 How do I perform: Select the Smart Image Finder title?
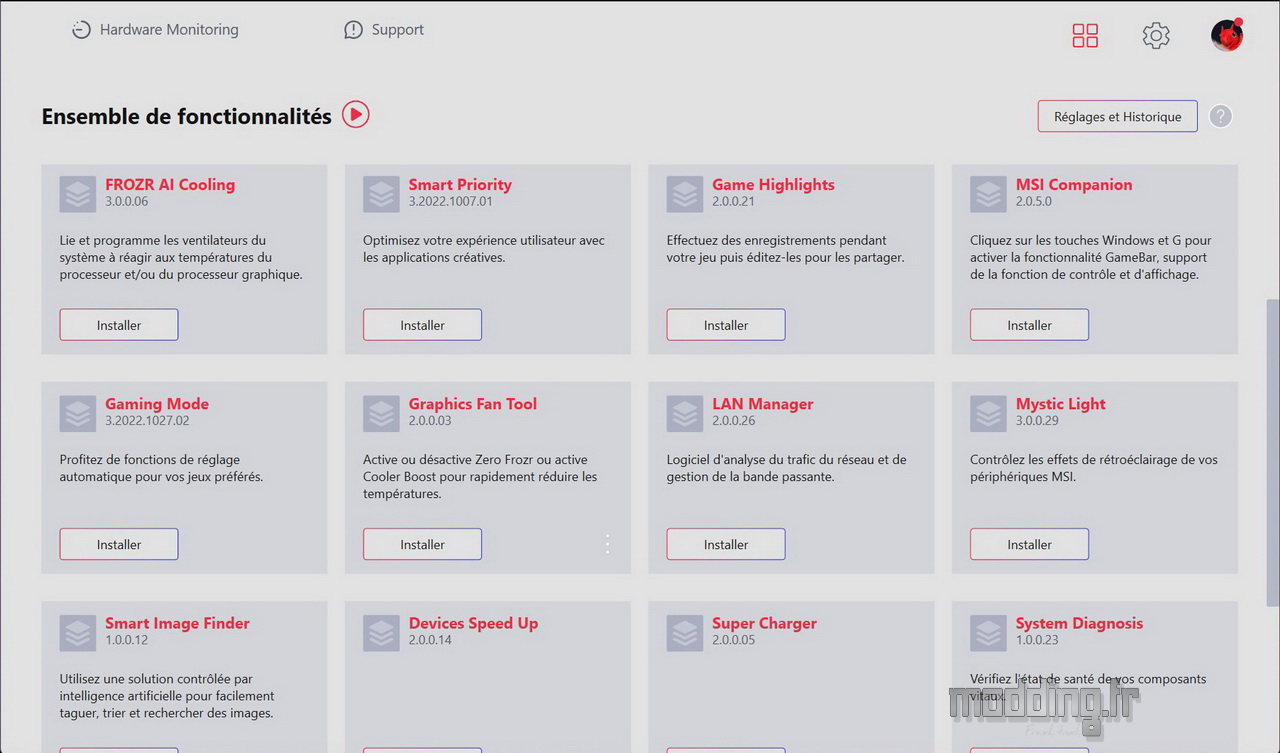click(178, 623)
